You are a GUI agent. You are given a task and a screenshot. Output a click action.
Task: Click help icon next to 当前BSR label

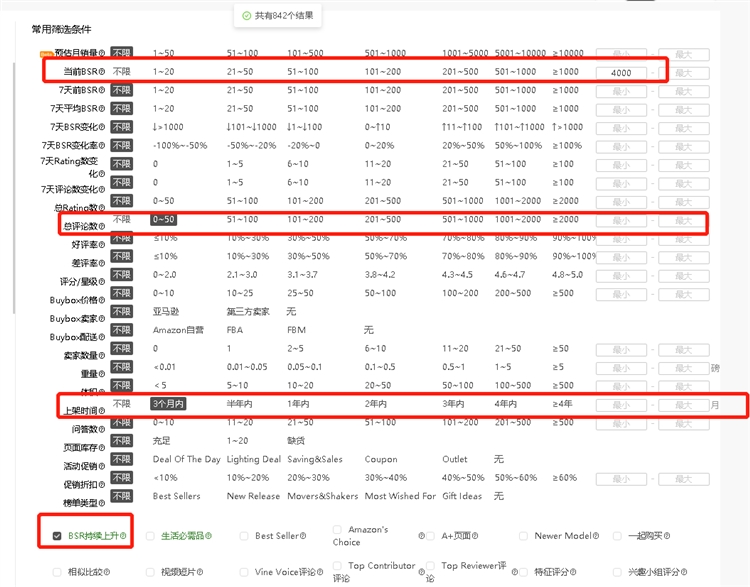pyautogui.click(x=102, y=73)
